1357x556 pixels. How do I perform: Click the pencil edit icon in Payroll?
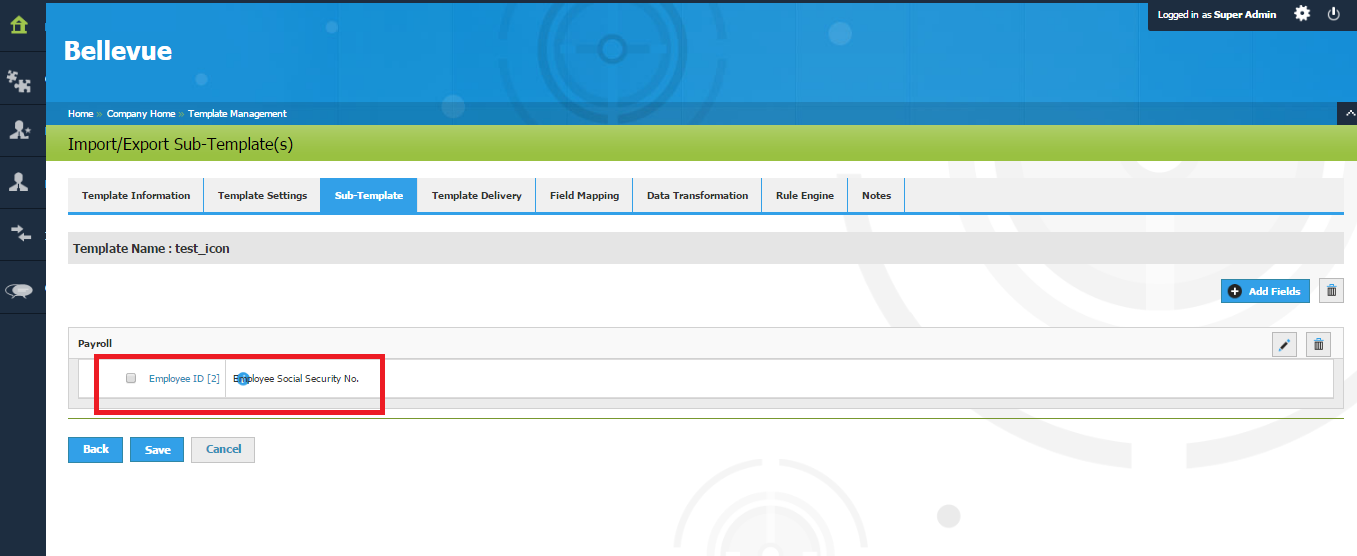click(x=1285, y=345)
